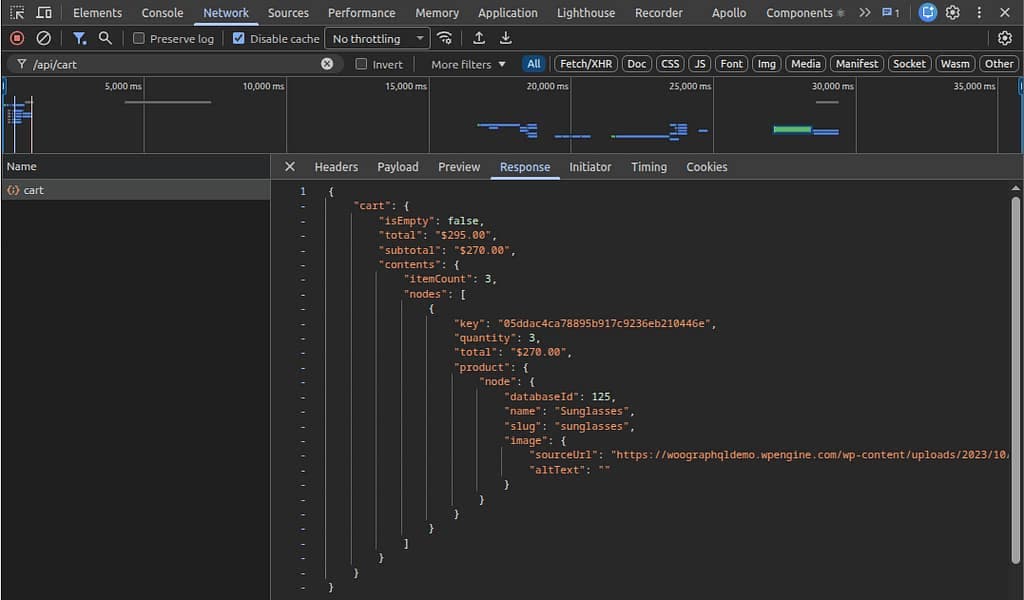Show the response Preview tab
Screen dimensions: 1024x600
tap(459, 166)
